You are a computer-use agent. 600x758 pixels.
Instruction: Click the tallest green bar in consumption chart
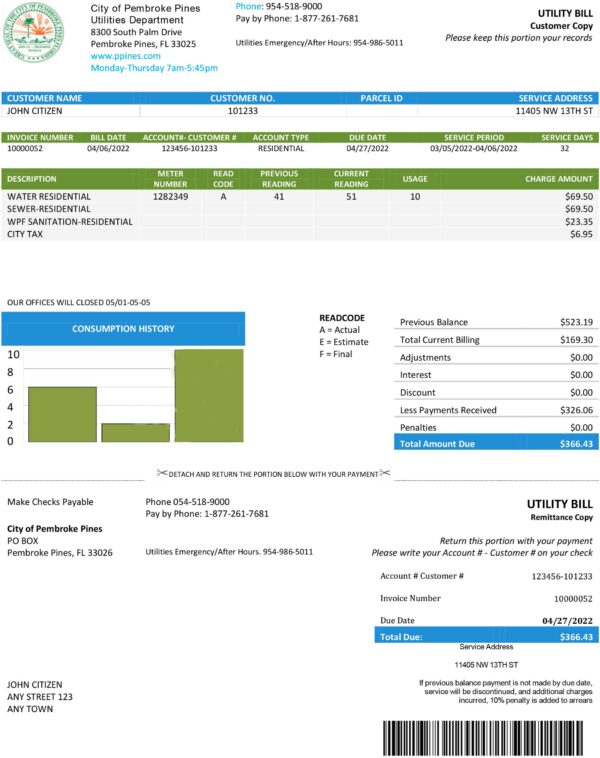208,395
